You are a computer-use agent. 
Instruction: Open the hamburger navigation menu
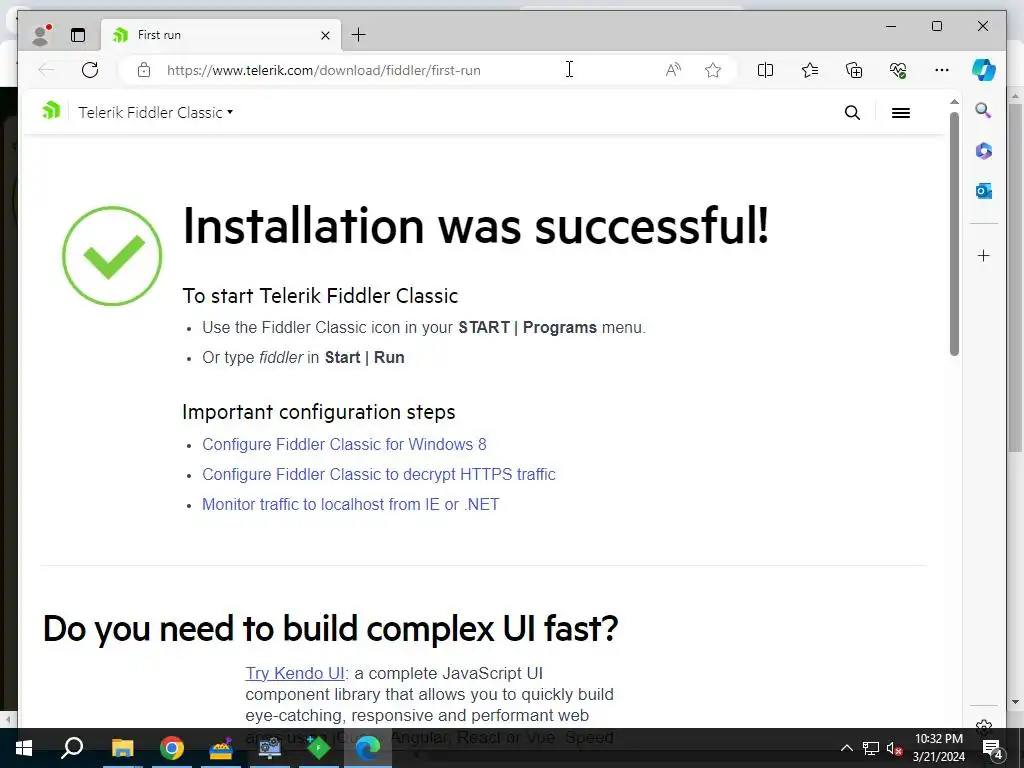pos(901,113)
